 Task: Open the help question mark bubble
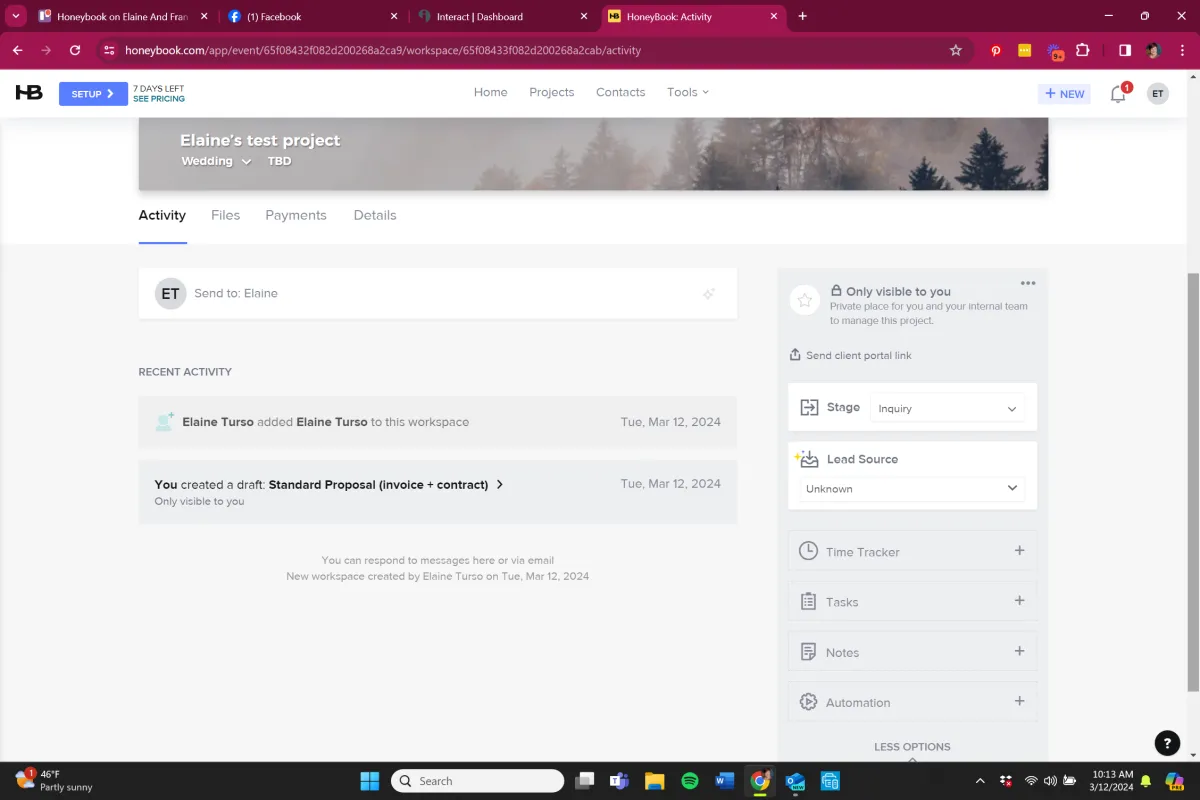1167,743
